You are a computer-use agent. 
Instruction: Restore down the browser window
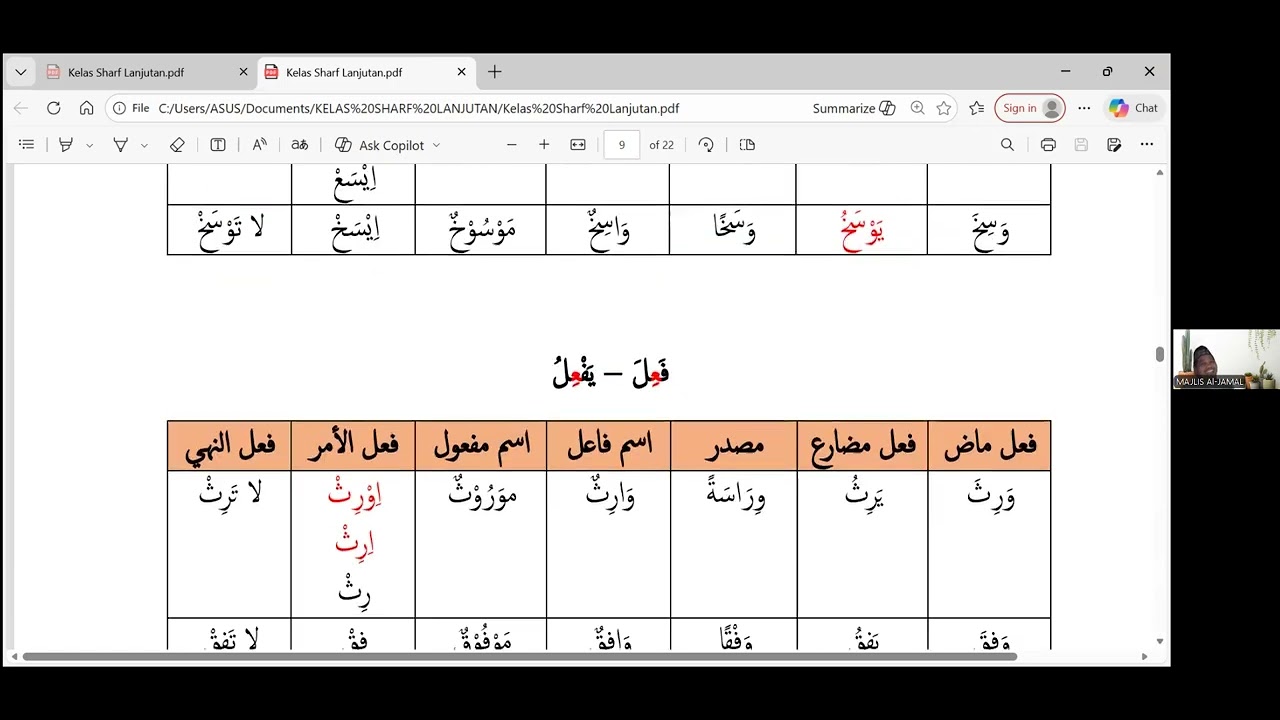(1107, 72)
